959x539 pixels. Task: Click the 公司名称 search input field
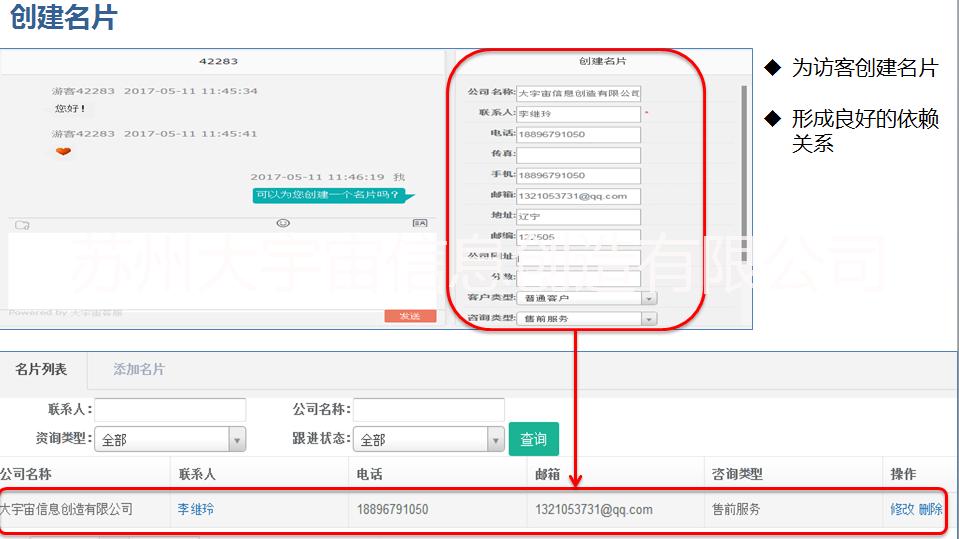coord(429,409)
